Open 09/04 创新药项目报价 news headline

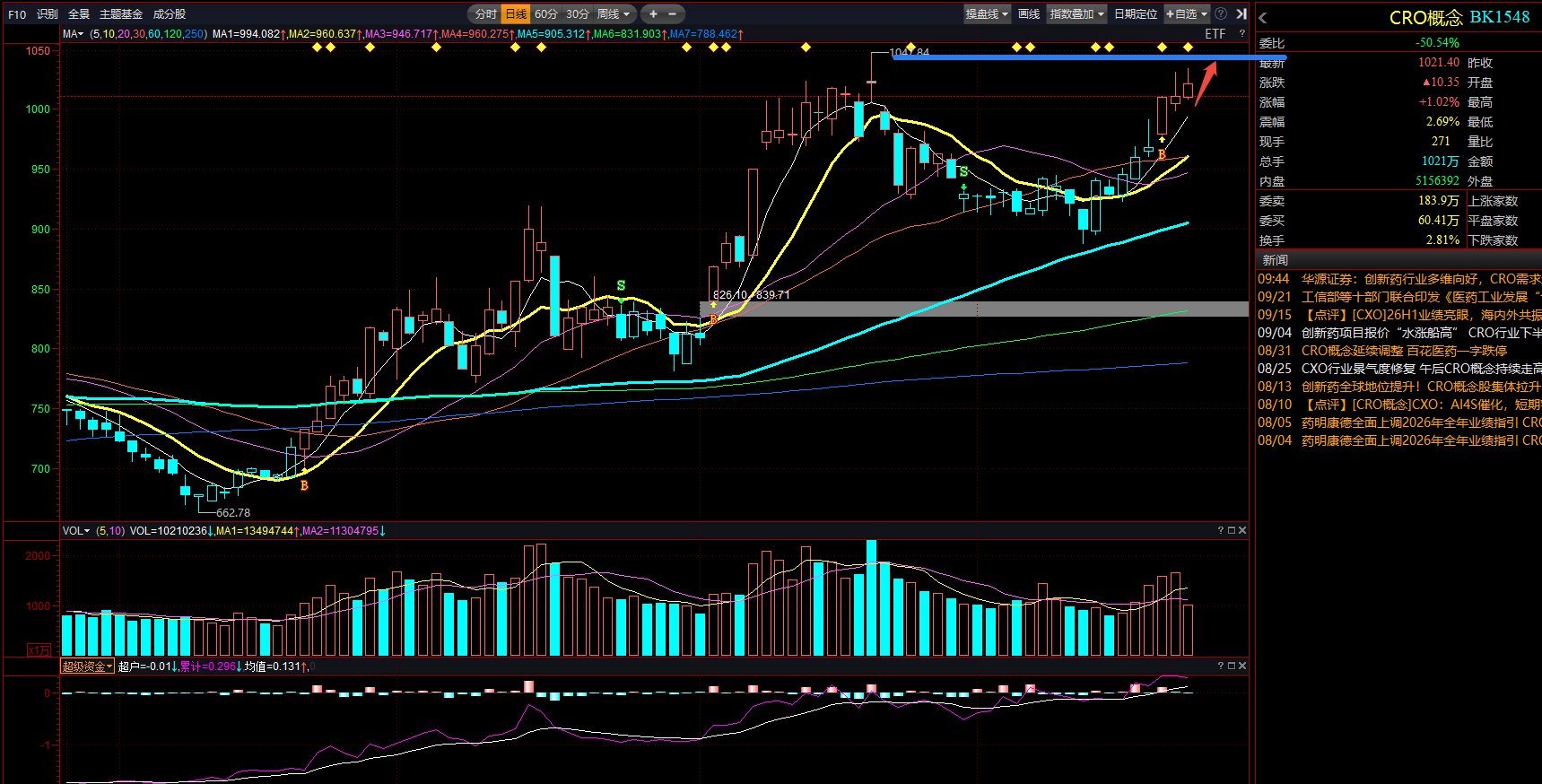pos(1399,333)
